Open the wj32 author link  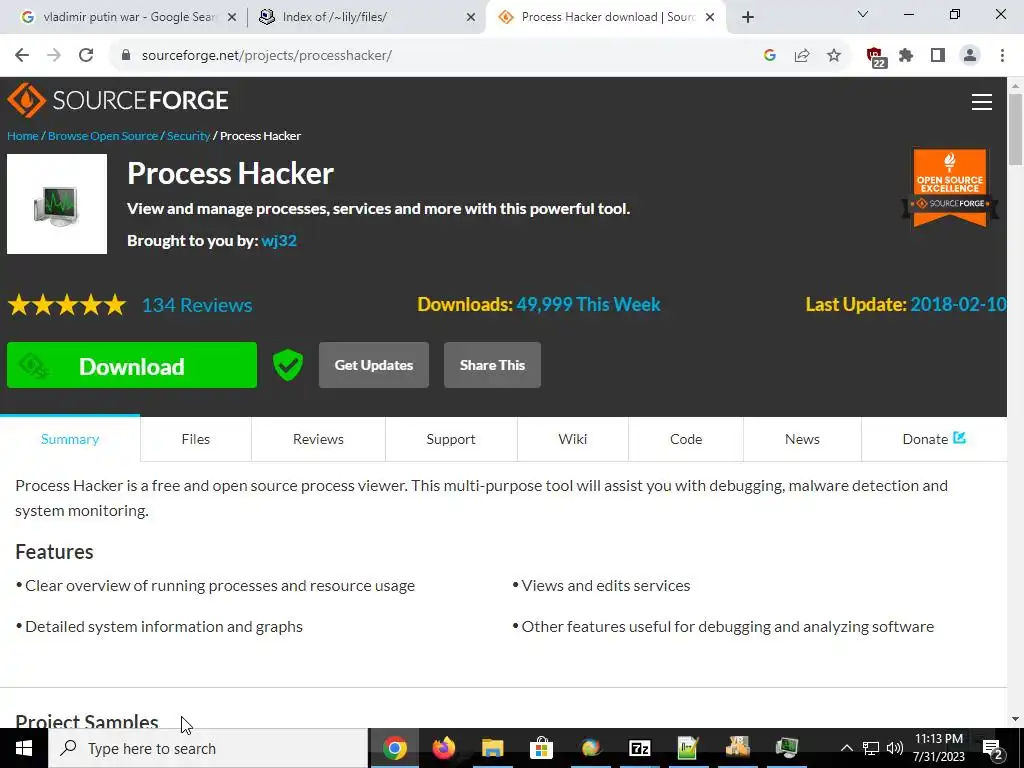pyautogui.click(x=279, y=240)
